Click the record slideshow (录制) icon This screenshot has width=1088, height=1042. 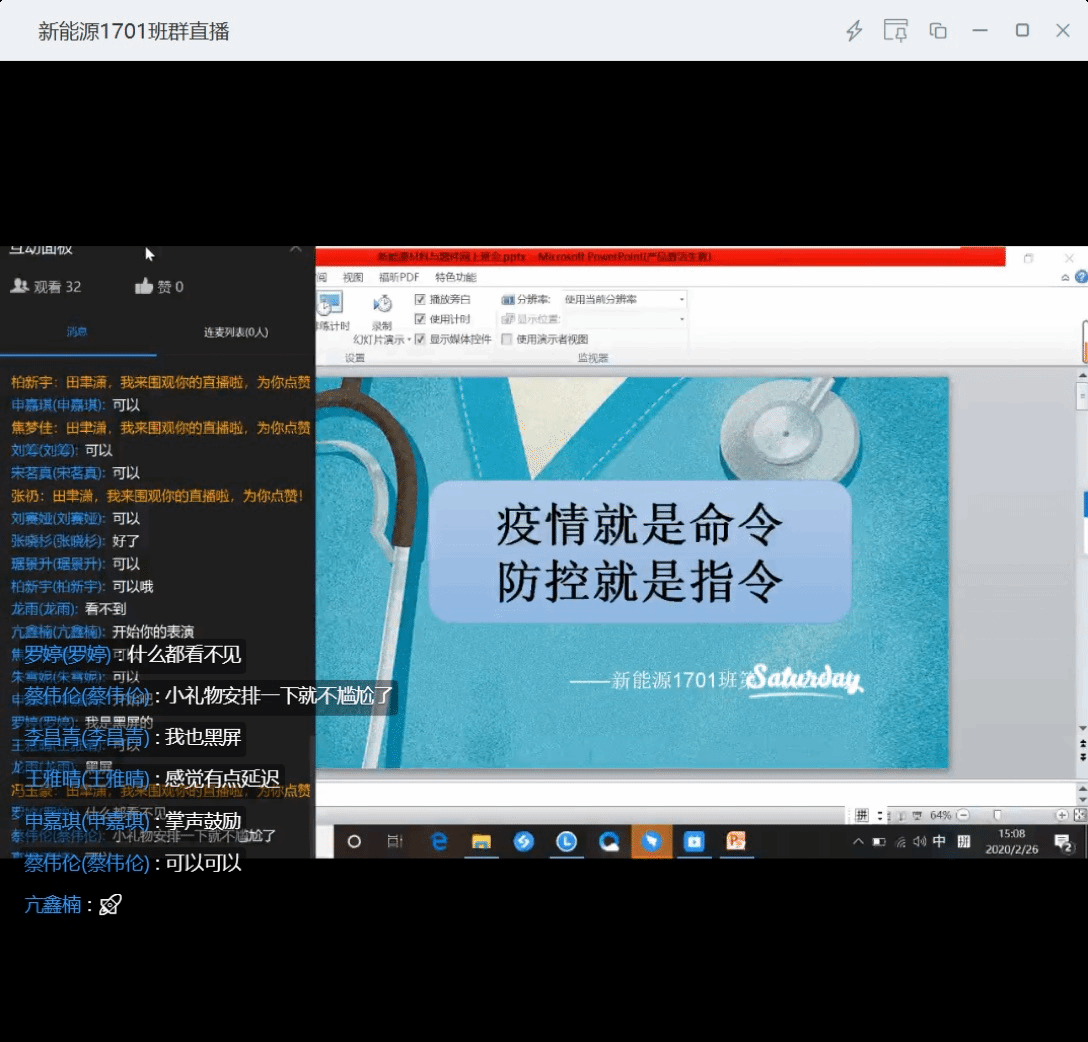click(x=382, y=305)
